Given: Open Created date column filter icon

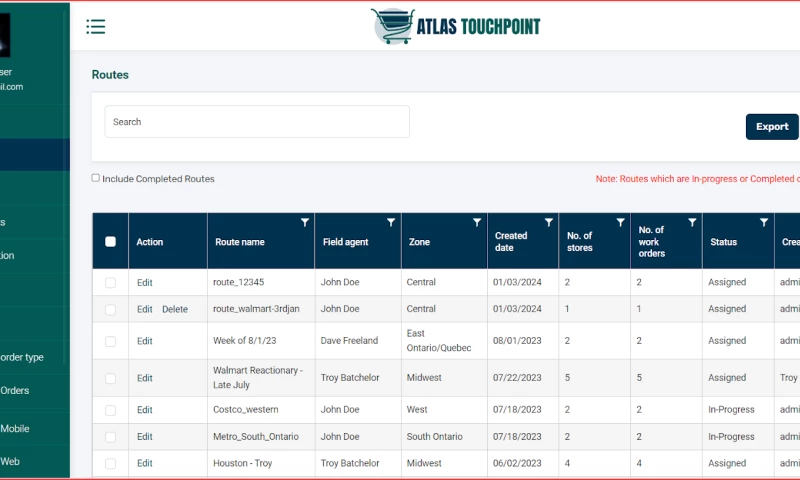Looking at the screenshot, I should click(548, 223).
